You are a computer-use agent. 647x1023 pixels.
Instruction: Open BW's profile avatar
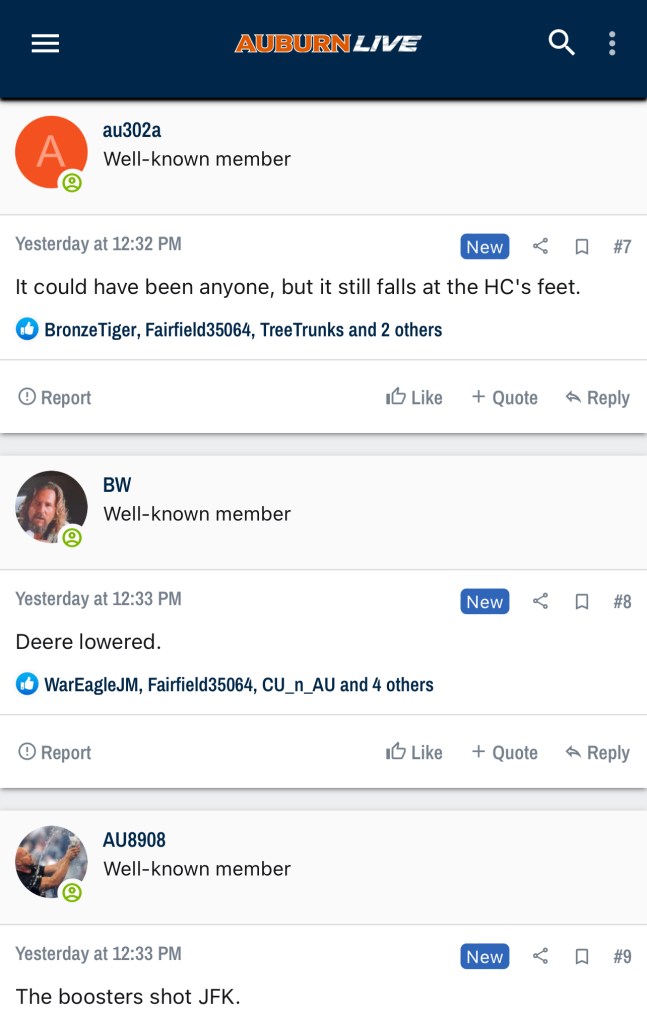(x=51, y=507)
